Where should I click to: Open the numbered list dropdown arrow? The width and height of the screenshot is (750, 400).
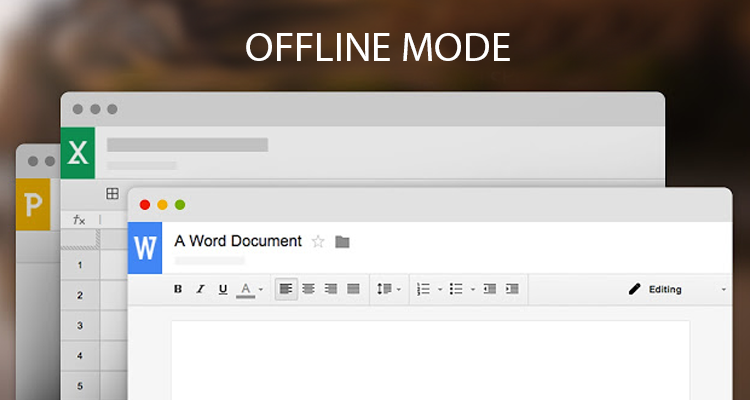440,289
